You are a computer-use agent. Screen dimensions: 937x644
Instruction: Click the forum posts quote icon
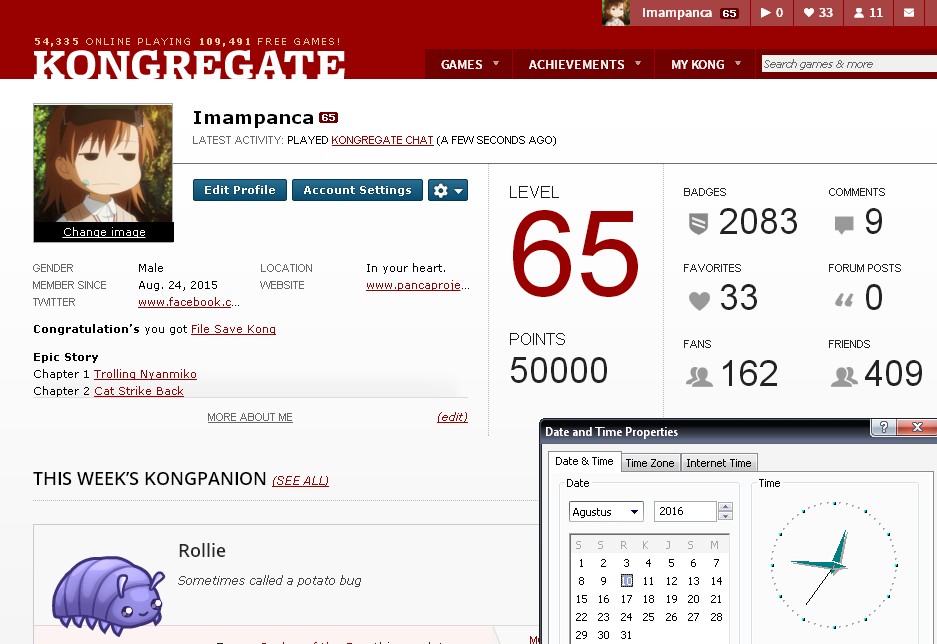[844, 300]
